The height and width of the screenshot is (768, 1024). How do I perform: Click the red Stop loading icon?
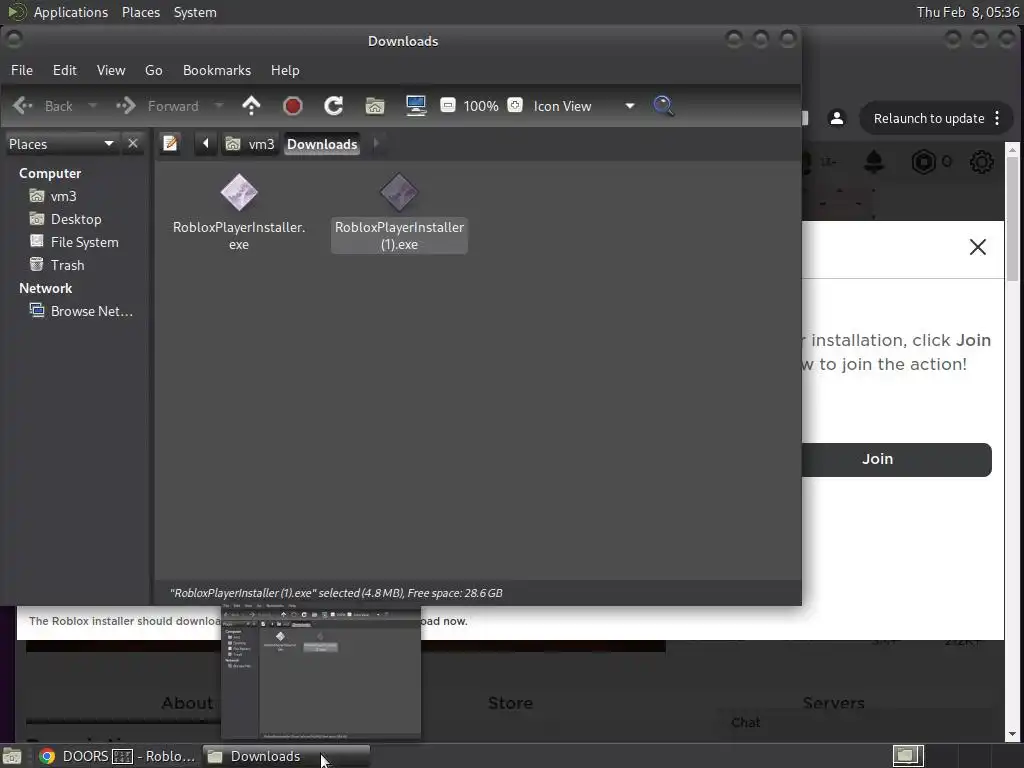(293, 106)
